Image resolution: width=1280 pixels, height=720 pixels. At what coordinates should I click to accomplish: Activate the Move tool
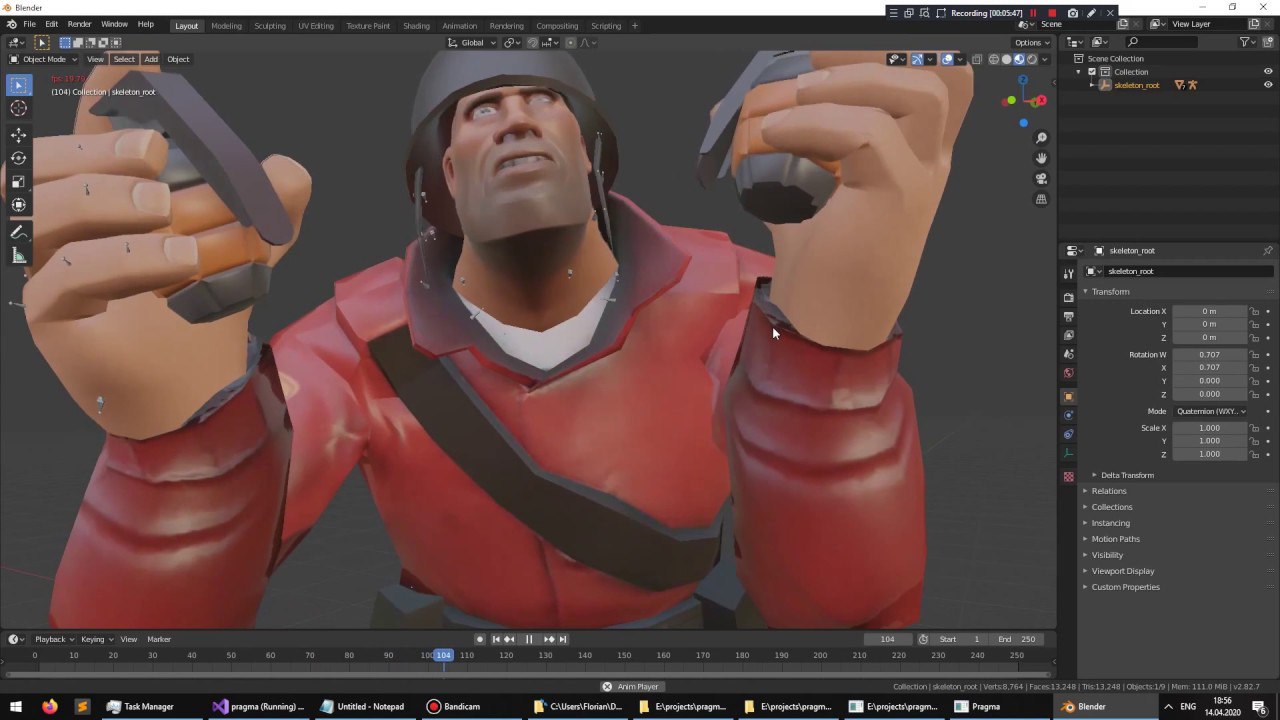(x=19, y=135)
